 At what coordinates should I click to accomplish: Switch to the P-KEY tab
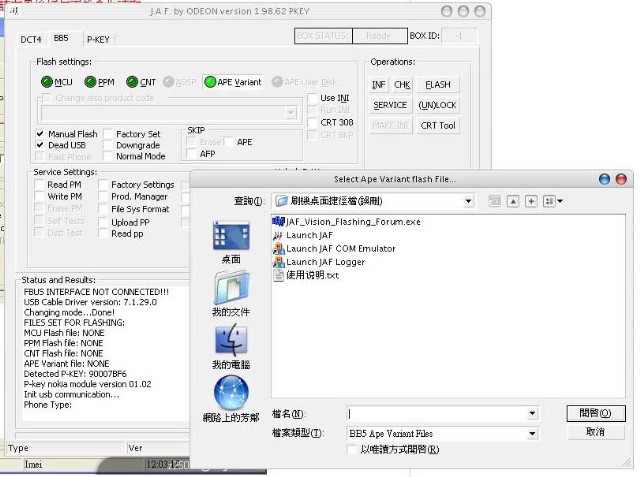pyautogui.click(x=98, y=39)
